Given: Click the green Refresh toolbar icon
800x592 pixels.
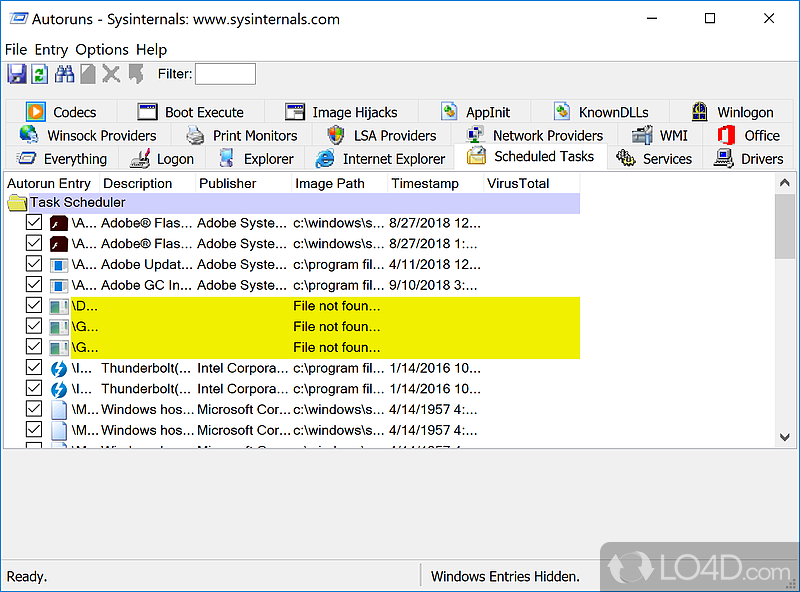Looking at the screenshot, I should pyautogui.click(x=40, y=74).
